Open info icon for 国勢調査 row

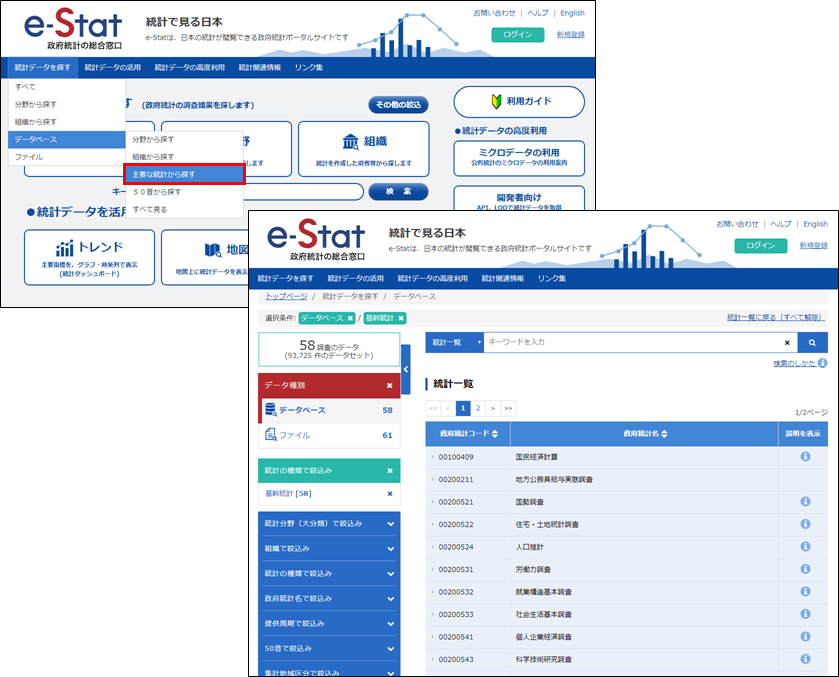pyautogui.click(x=805, y=502)
